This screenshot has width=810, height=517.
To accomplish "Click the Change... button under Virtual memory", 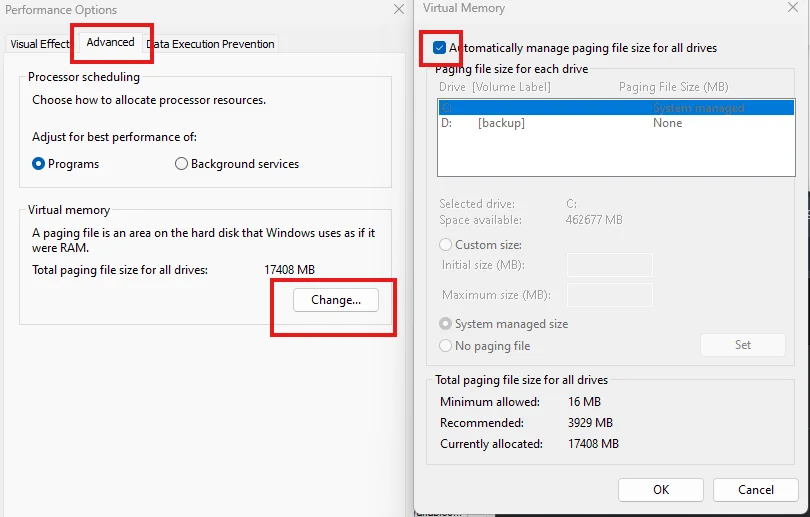I will click(336, 300).
